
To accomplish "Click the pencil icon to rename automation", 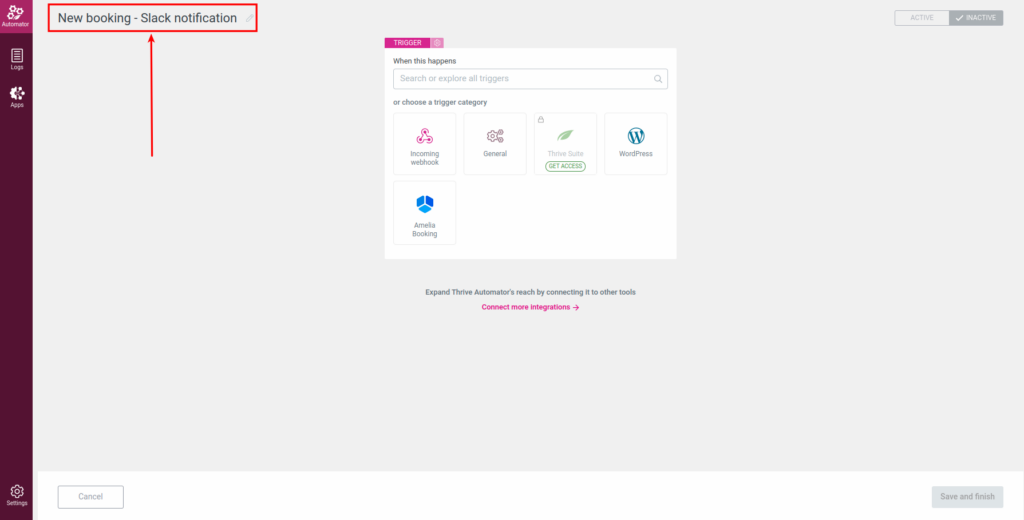I will tap(249, 18).
